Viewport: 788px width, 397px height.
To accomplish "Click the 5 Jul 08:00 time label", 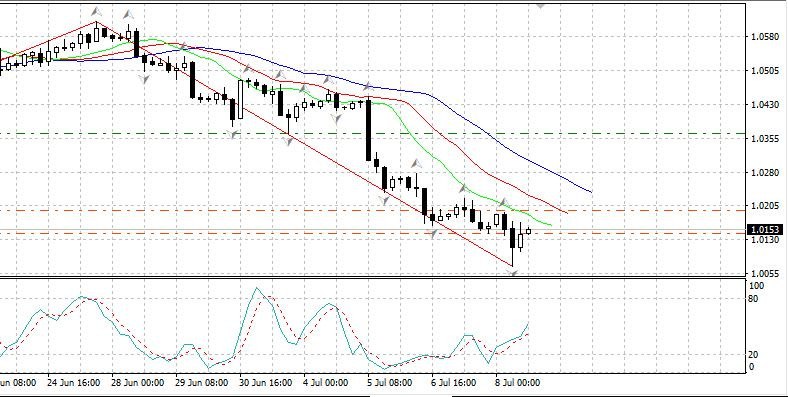I will point(390,383).
